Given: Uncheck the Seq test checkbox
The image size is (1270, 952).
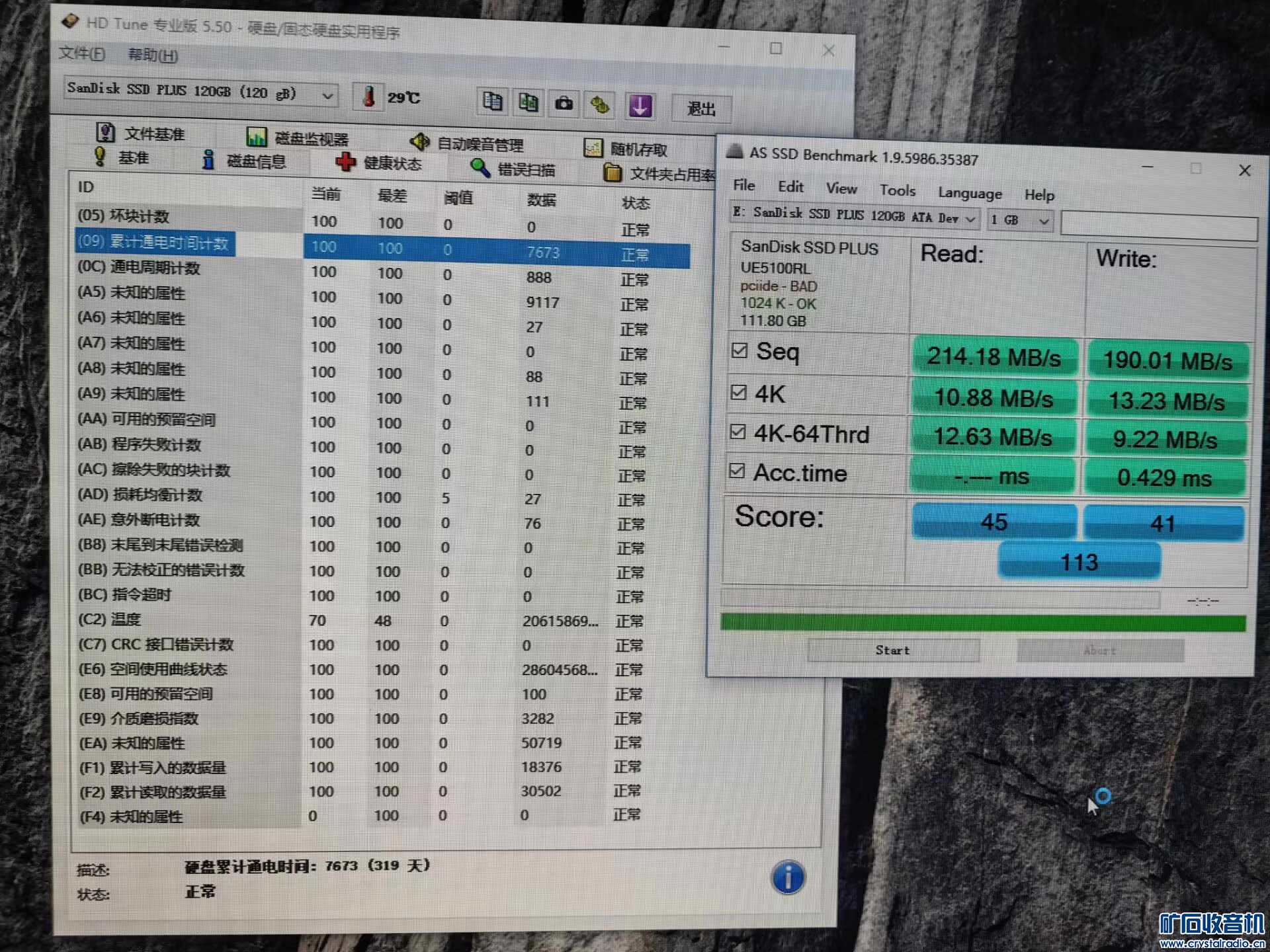Looking at the screenshot, I should click(x=740, y=350).
